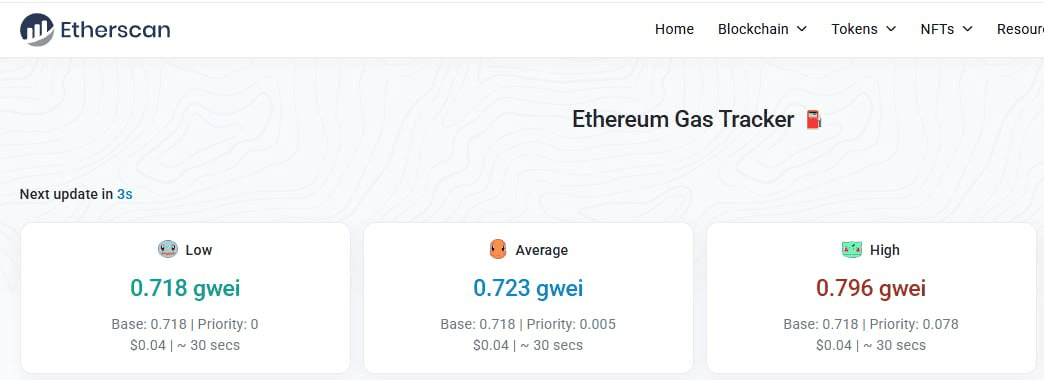The height and width of the screenshot is (380, 1044).
Task: Click the red gas pump icon
Action: (814, 120)
